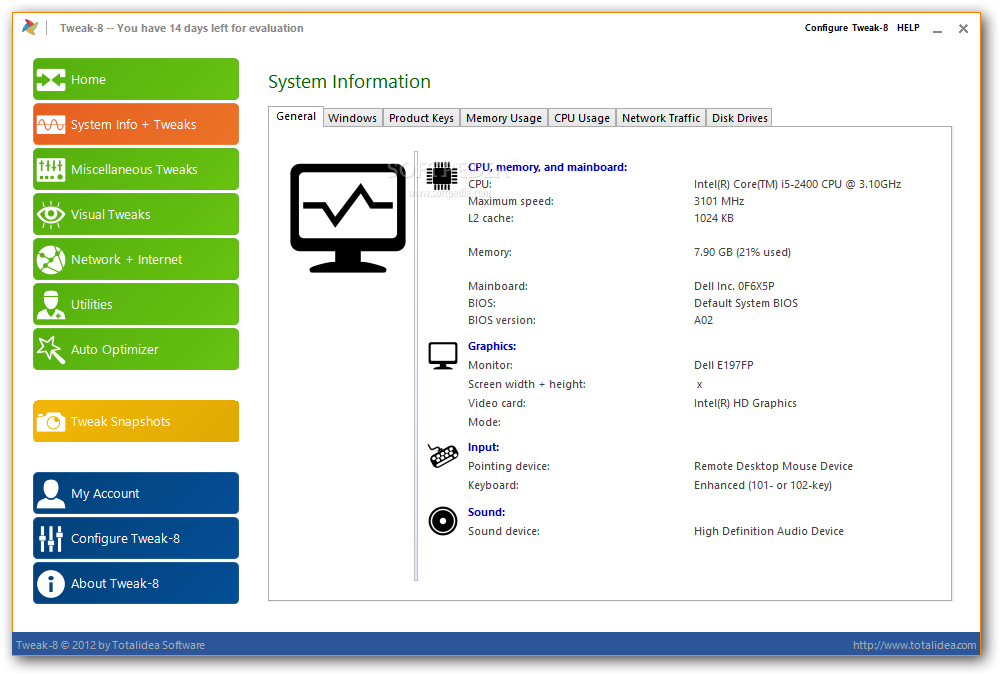Click the Sound speaker icon
This screenshot has height=676, width=1001.
pos(442,522)
